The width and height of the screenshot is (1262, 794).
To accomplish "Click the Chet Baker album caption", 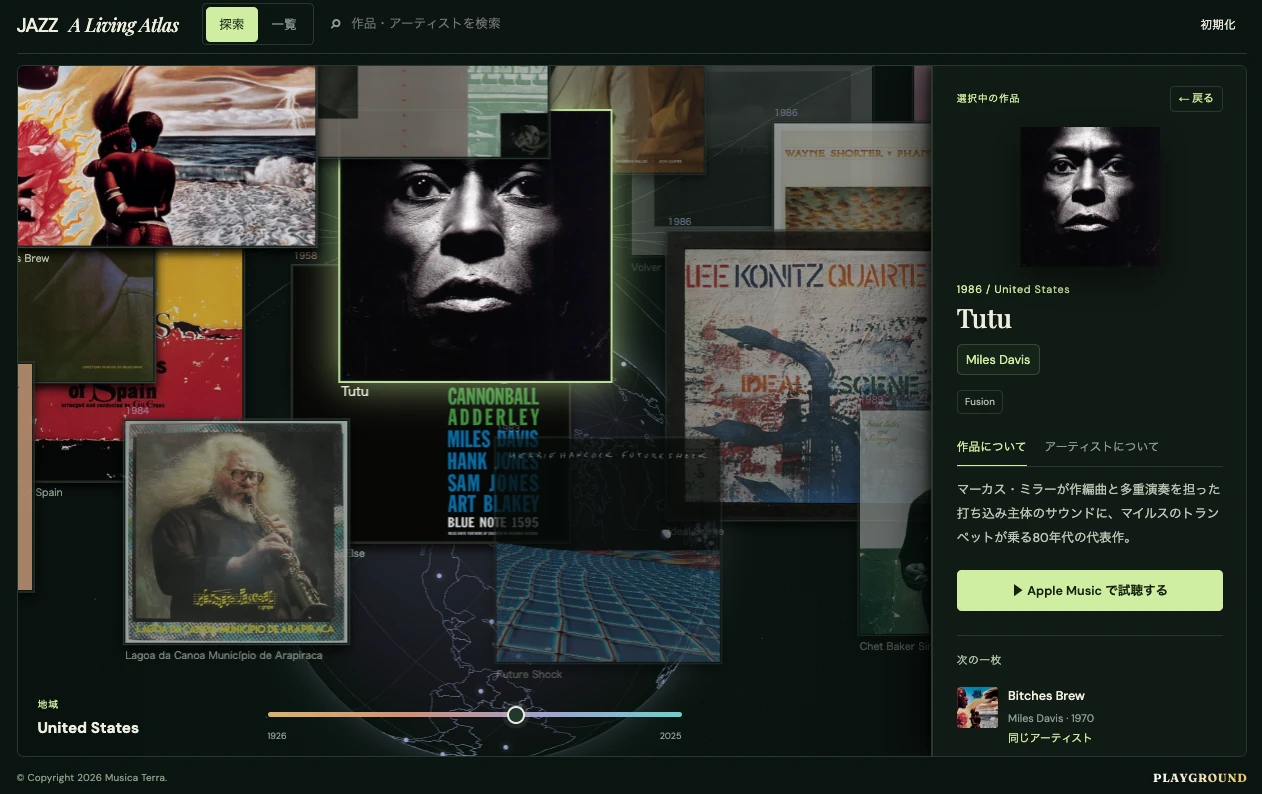I will pos(895,647).
